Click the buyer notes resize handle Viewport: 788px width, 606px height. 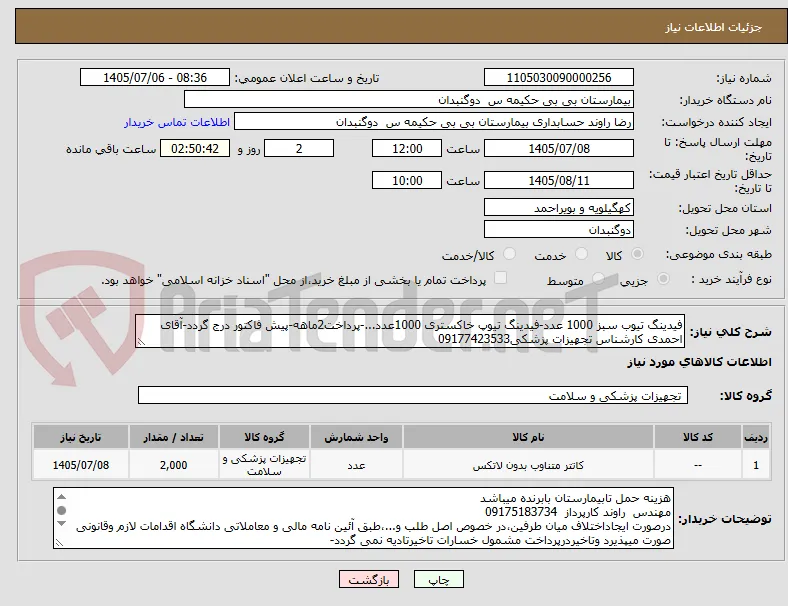[59, 543]
